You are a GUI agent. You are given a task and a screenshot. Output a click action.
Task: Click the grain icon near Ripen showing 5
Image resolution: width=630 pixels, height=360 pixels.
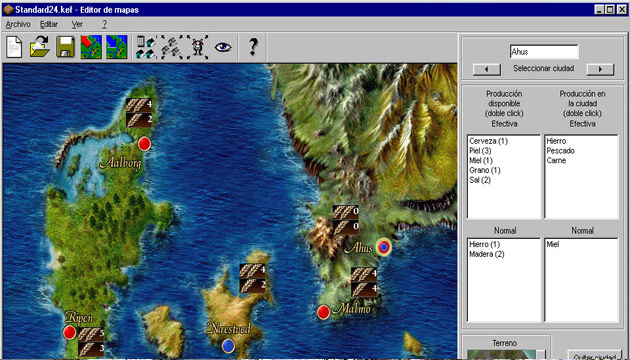tap(91, 334)
